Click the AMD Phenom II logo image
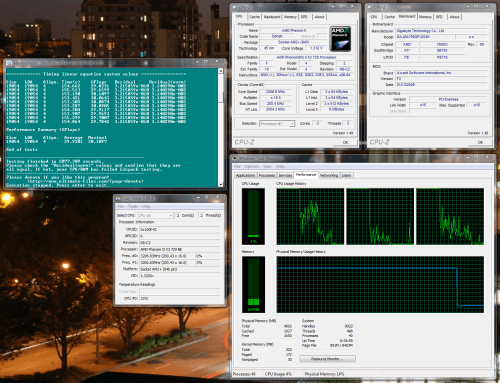Viewport: 500px width, 383px height. click(340, 39)
